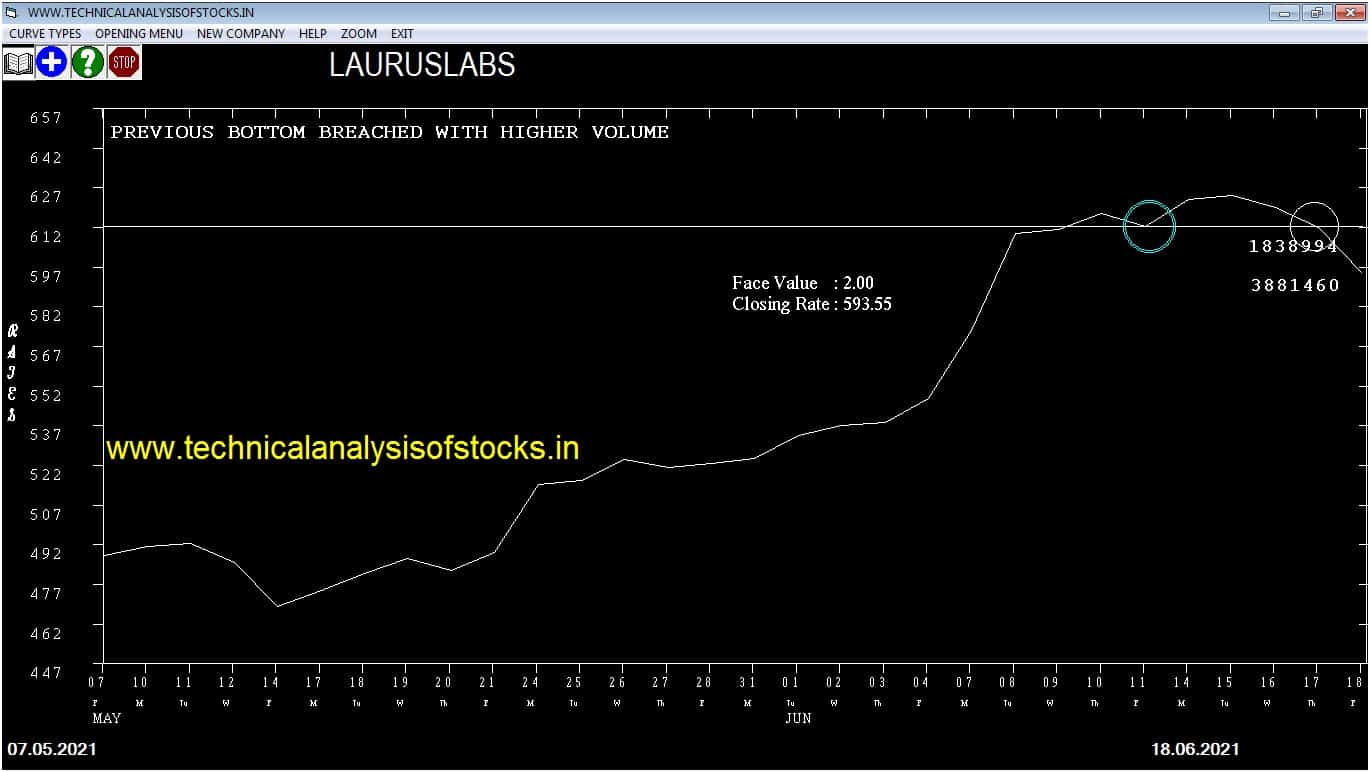The height and width of the screenshot is (772, 1370).
Task: Select NEW COMPANY from the menu bar
Action: [x=240, y=33]
